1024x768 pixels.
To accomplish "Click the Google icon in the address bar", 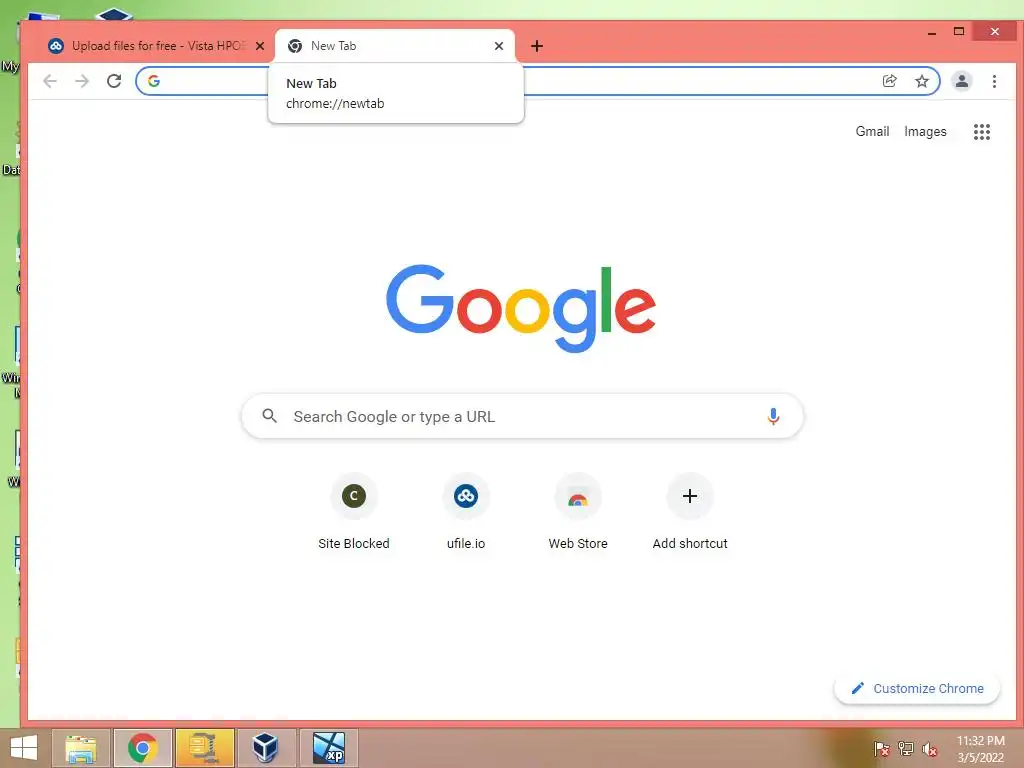I will (x=154, y=81).
